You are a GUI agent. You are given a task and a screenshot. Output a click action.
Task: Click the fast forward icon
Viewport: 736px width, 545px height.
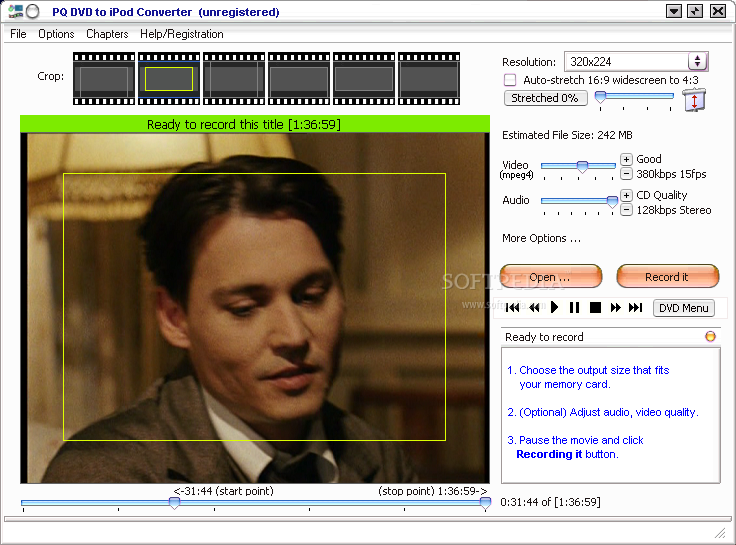click(615, 307)
